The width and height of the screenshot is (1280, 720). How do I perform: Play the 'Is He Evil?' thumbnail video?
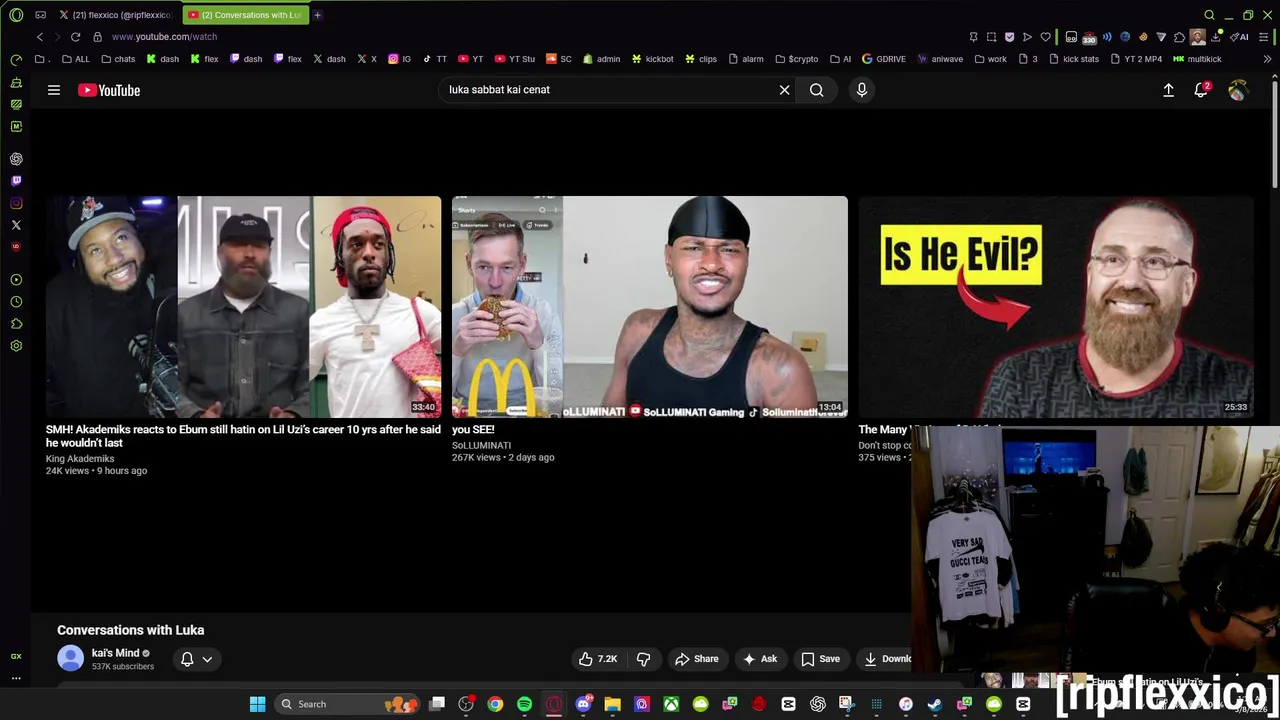(1056, 306)
